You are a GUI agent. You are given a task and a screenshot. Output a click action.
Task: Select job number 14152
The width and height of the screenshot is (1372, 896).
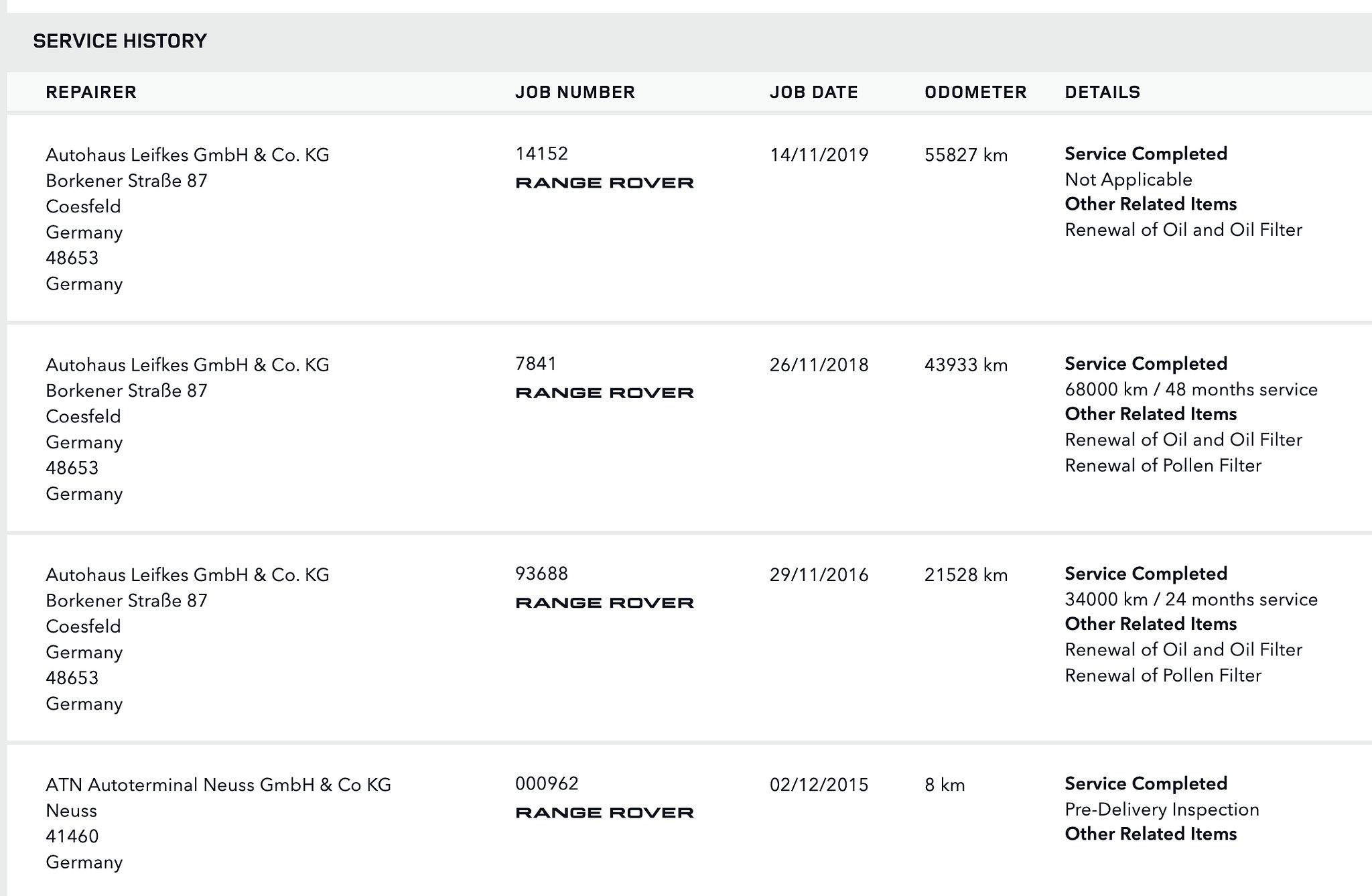coord(541,154)
